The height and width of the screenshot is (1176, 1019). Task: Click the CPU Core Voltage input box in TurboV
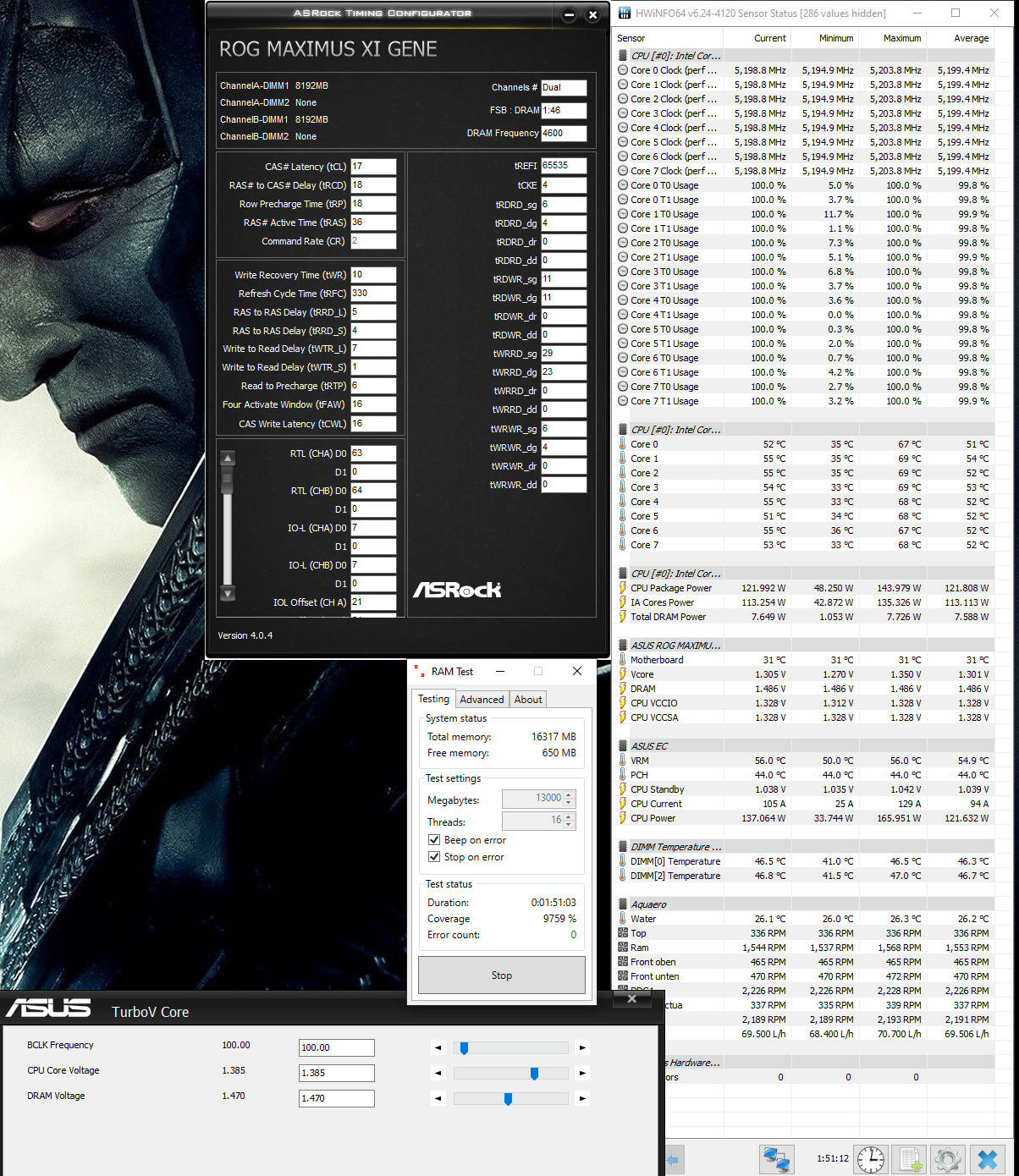tap(337, 1073)
